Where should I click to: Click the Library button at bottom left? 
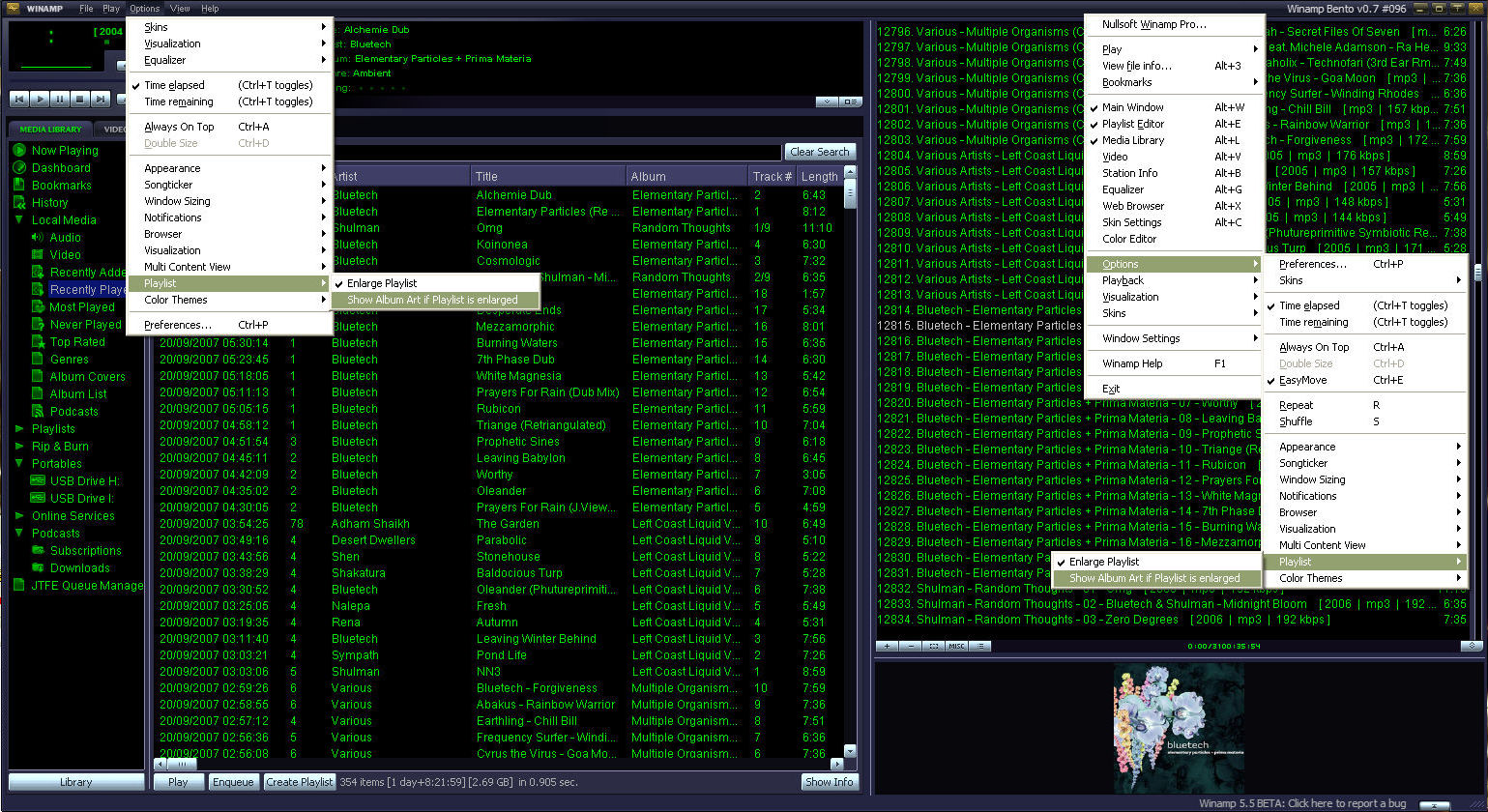tap(75, 782)
